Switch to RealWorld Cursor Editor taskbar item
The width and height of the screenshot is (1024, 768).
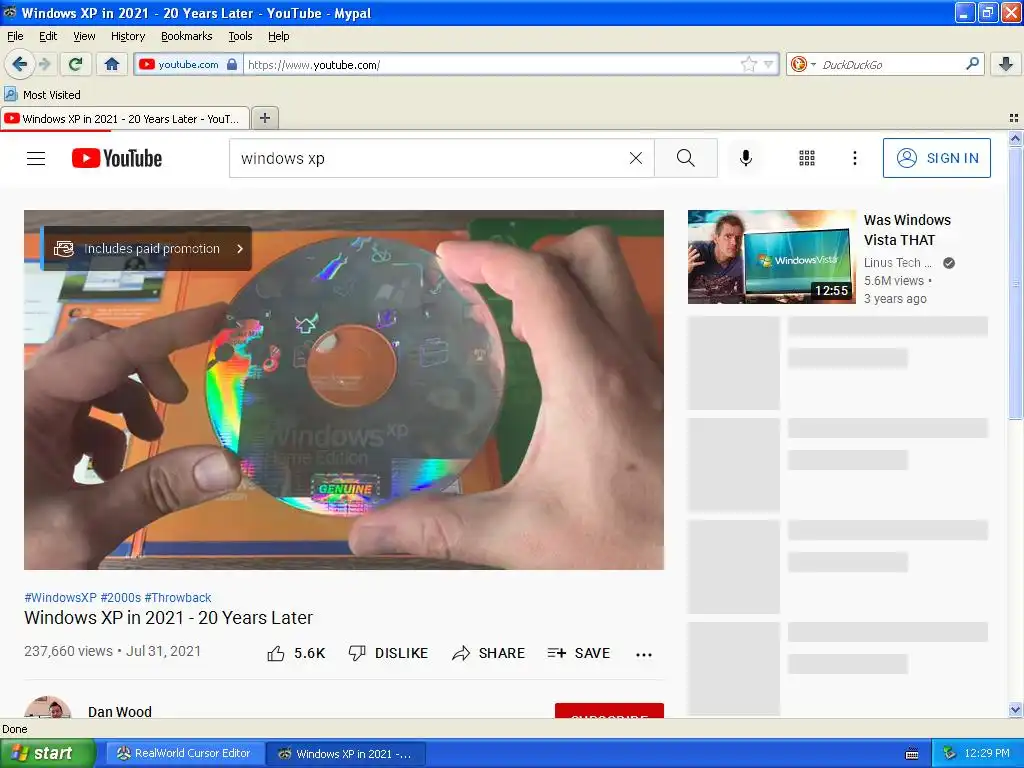(x=185, y=753)
